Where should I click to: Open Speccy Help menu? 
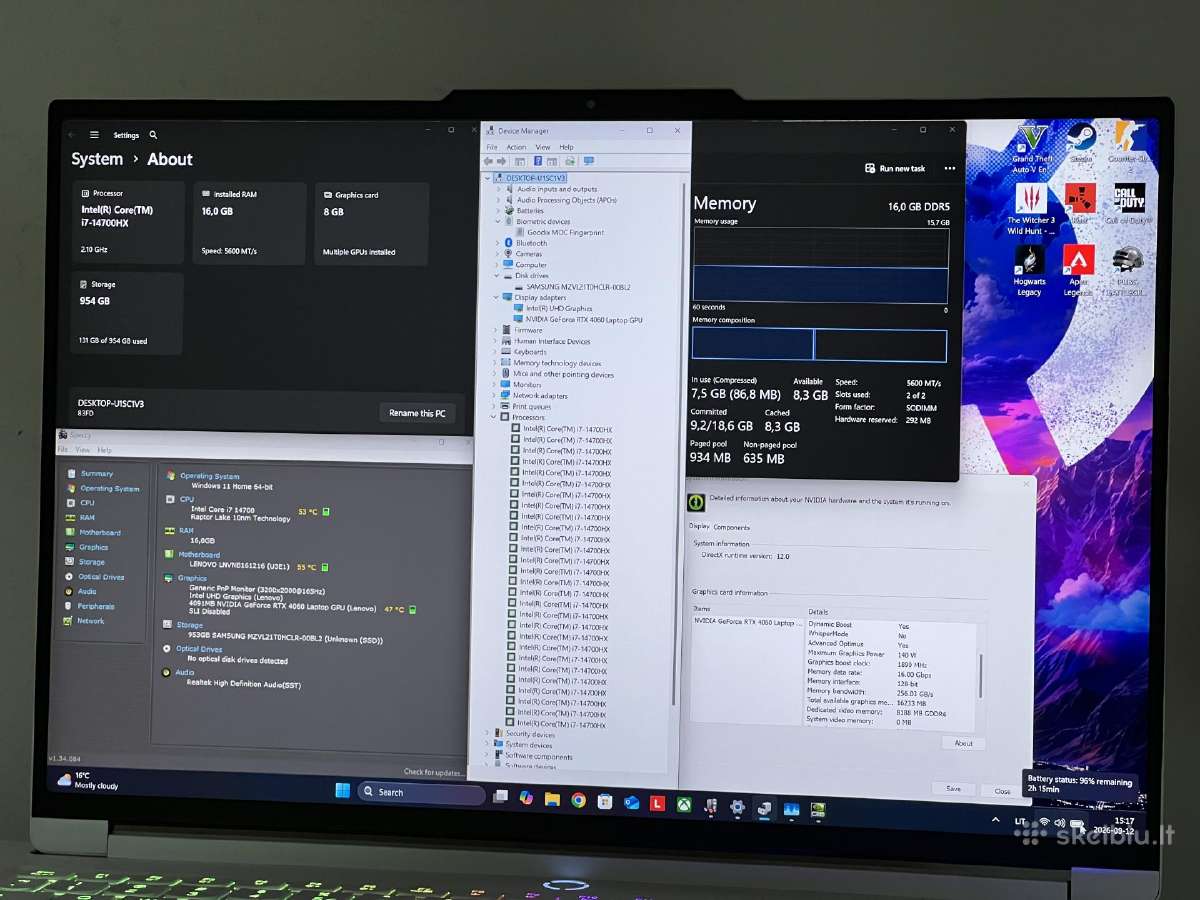tap(103, 450)
